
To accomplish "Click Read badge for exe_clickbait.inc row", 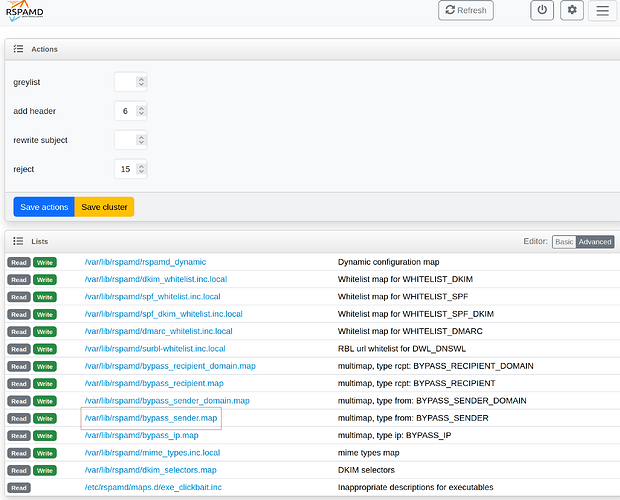I will click(19, 488).
